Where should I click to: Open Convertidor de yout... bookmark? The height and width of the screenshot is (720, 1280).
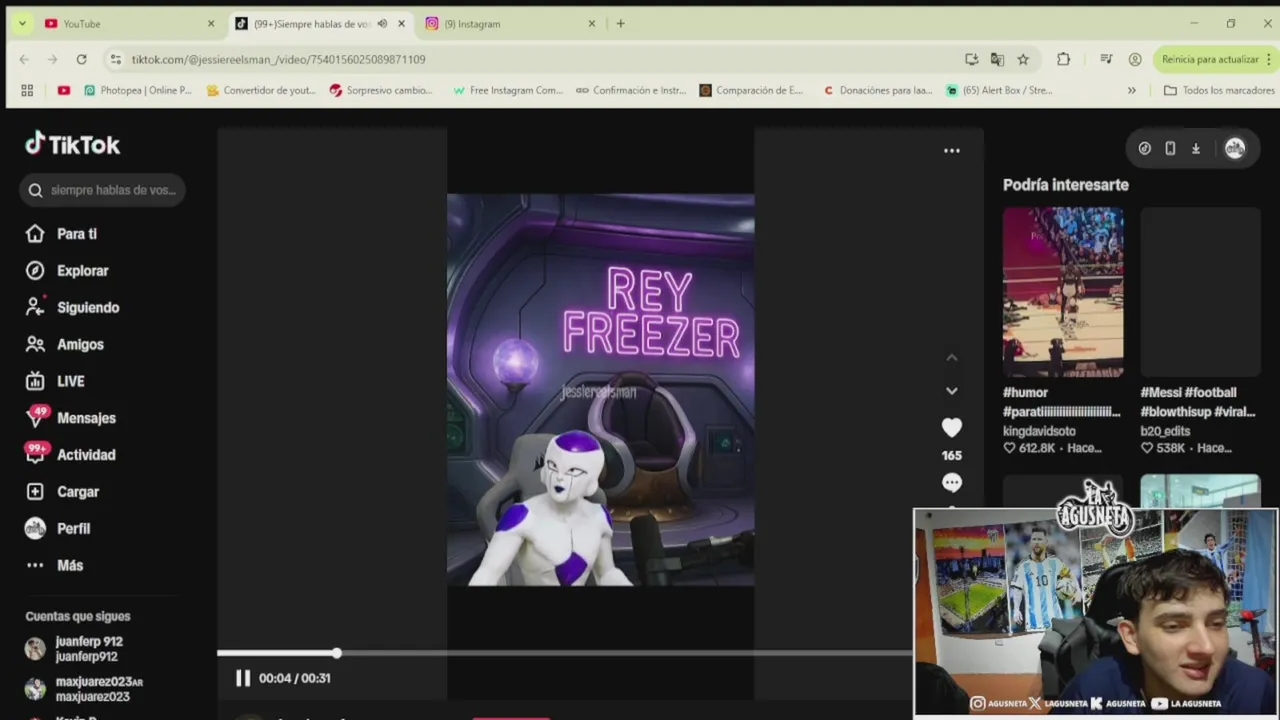[261, 90]
